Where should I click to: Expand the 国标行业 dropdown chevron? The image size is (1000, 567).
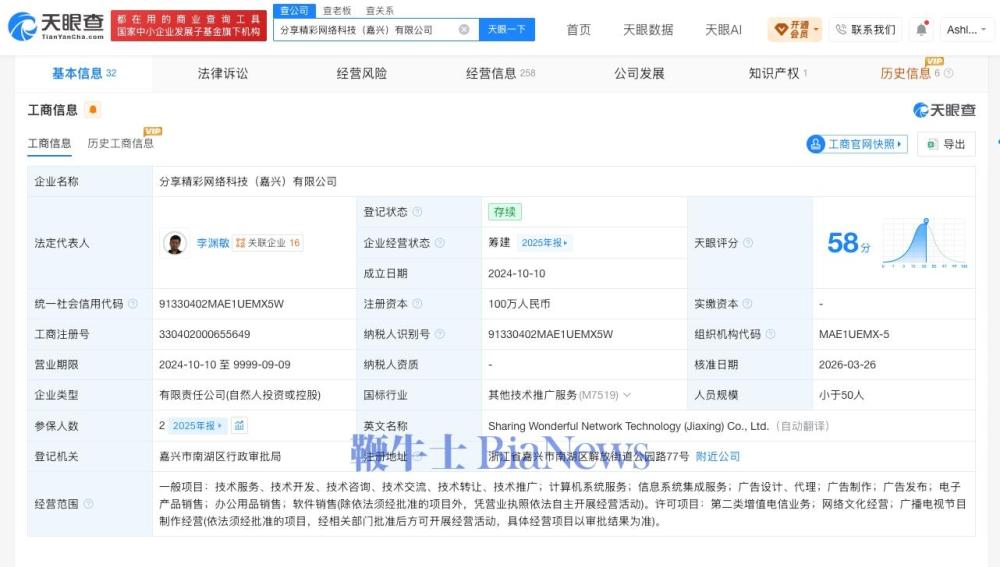tap(627, 395)
